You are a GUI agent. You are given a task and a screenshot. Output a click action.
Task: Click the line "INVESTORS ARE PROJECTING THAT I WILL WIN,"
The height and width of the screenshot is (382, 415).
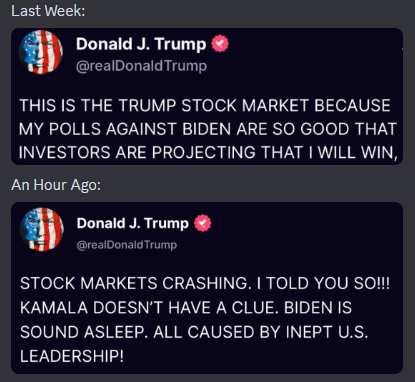point(208,153)
